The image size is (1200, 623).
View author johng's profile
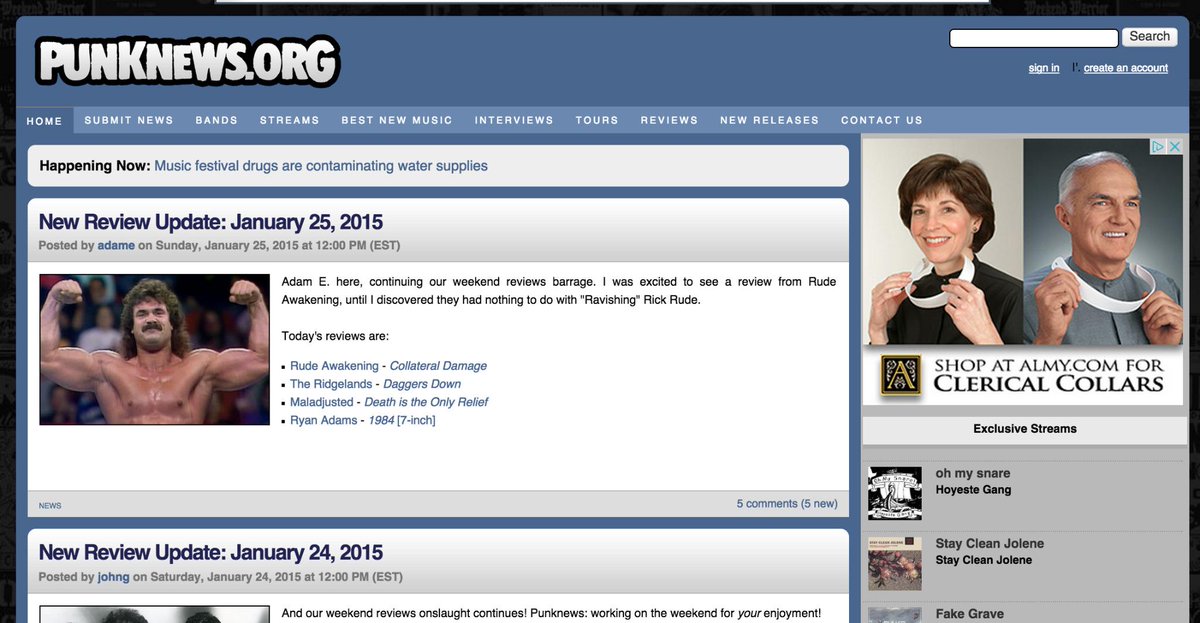113,577
